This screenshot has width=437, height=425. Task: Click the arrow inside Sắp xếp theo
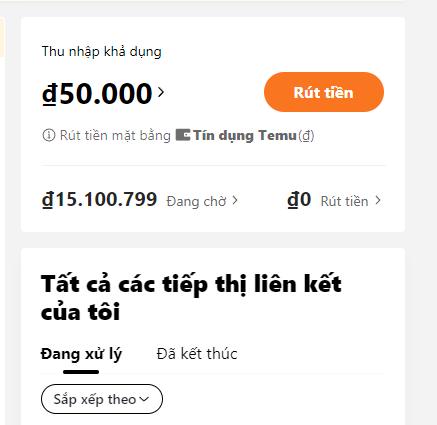(144, 399)
